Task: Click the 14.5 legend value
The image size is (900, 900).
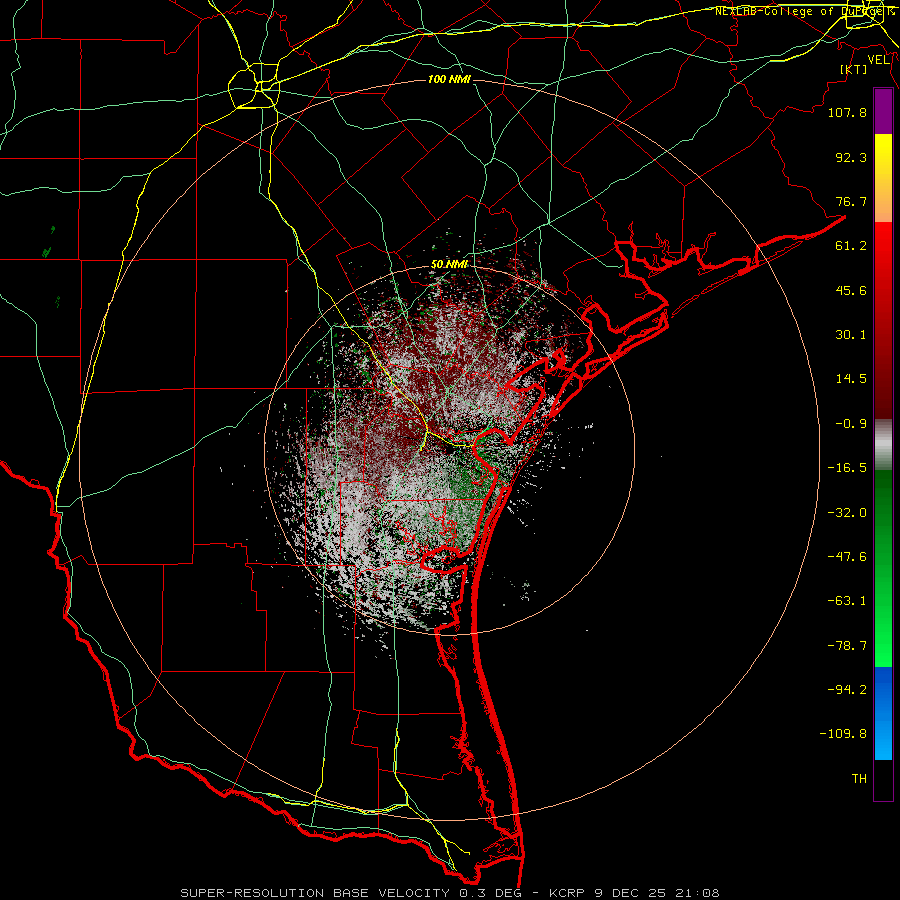Action: click(x=851, y=379)
